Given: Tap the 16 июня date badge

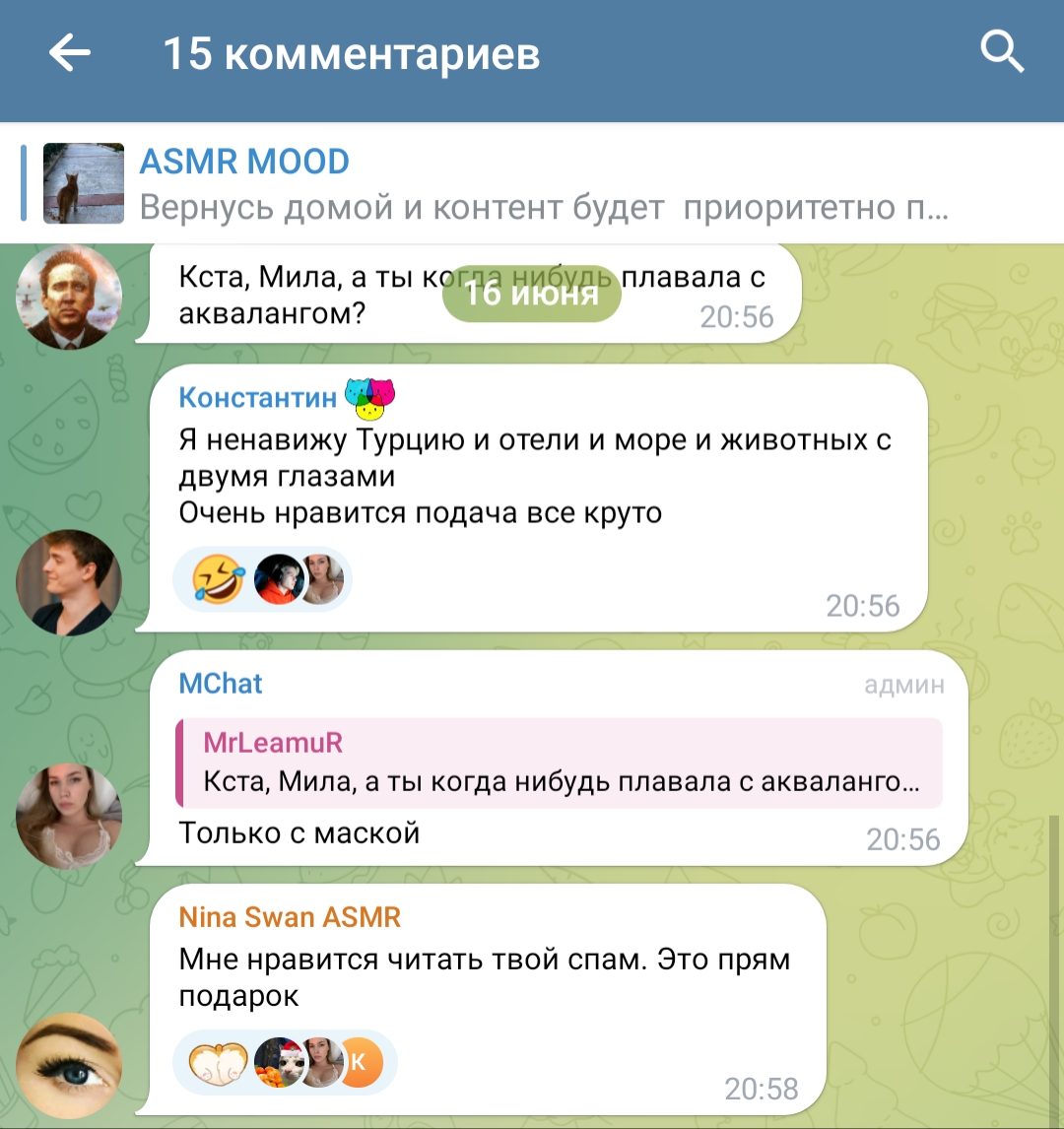Looking at the screenshot, I should pos(531,293).
